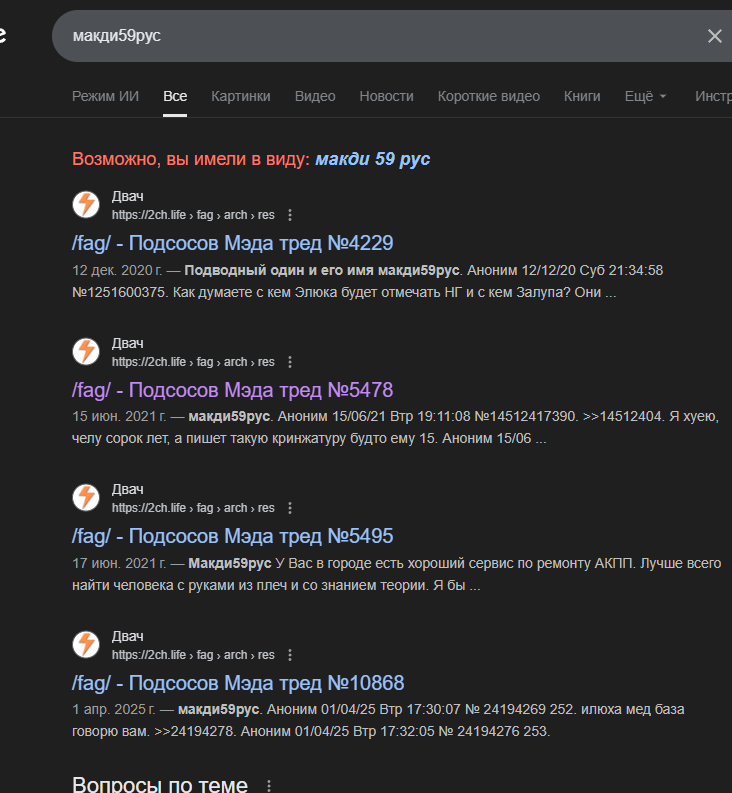This screenshot has width=732, height=793.
Task: Open three-dot menu for тред №10868 result
Action: (290, 655)
